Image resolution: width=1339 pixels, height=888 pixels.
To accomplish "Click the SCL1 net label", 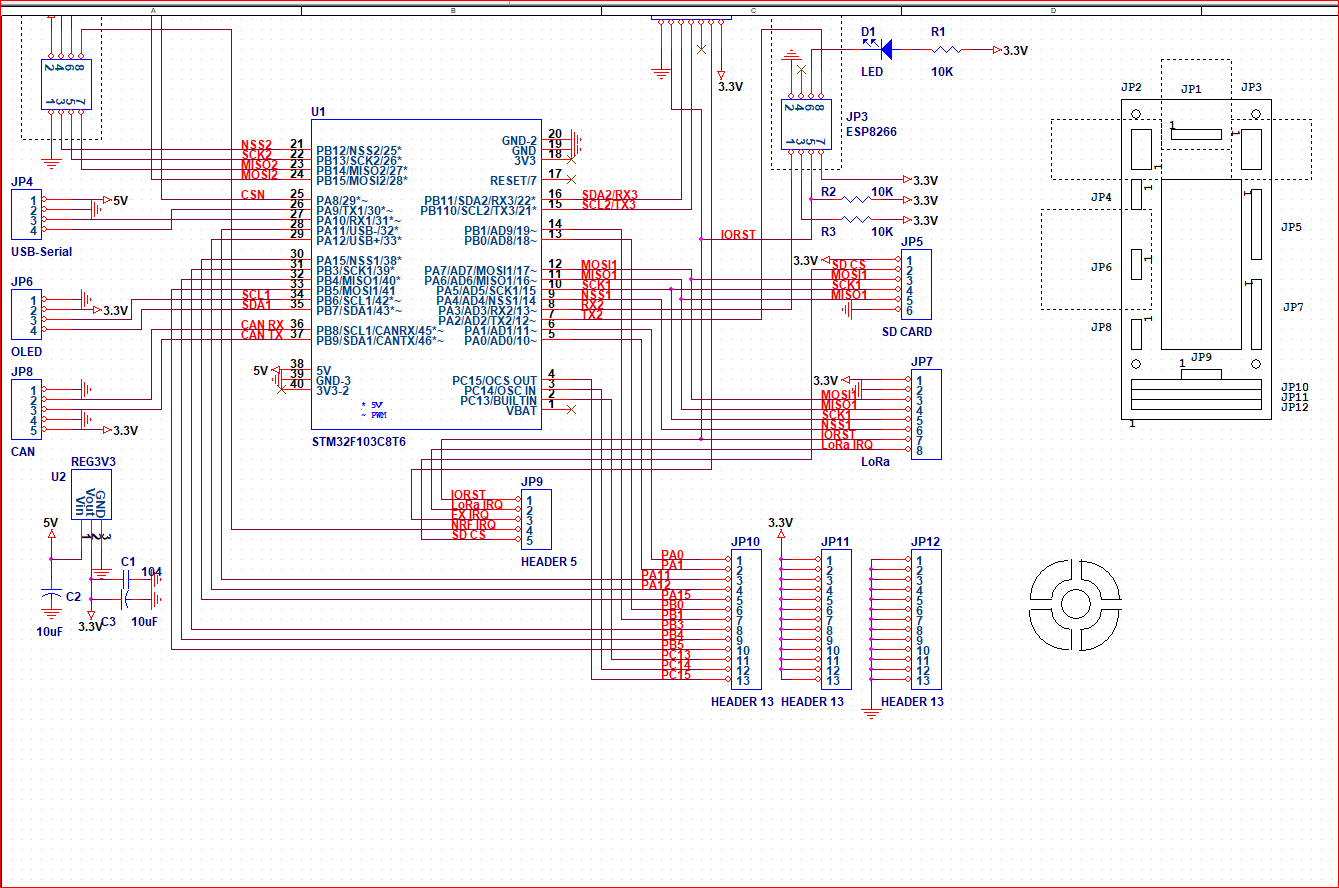I will point(256,295).
